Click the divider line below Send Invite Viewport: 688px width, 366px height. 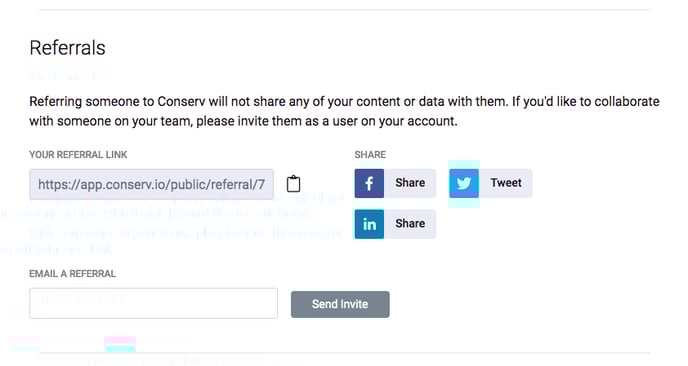coord(345,352)
